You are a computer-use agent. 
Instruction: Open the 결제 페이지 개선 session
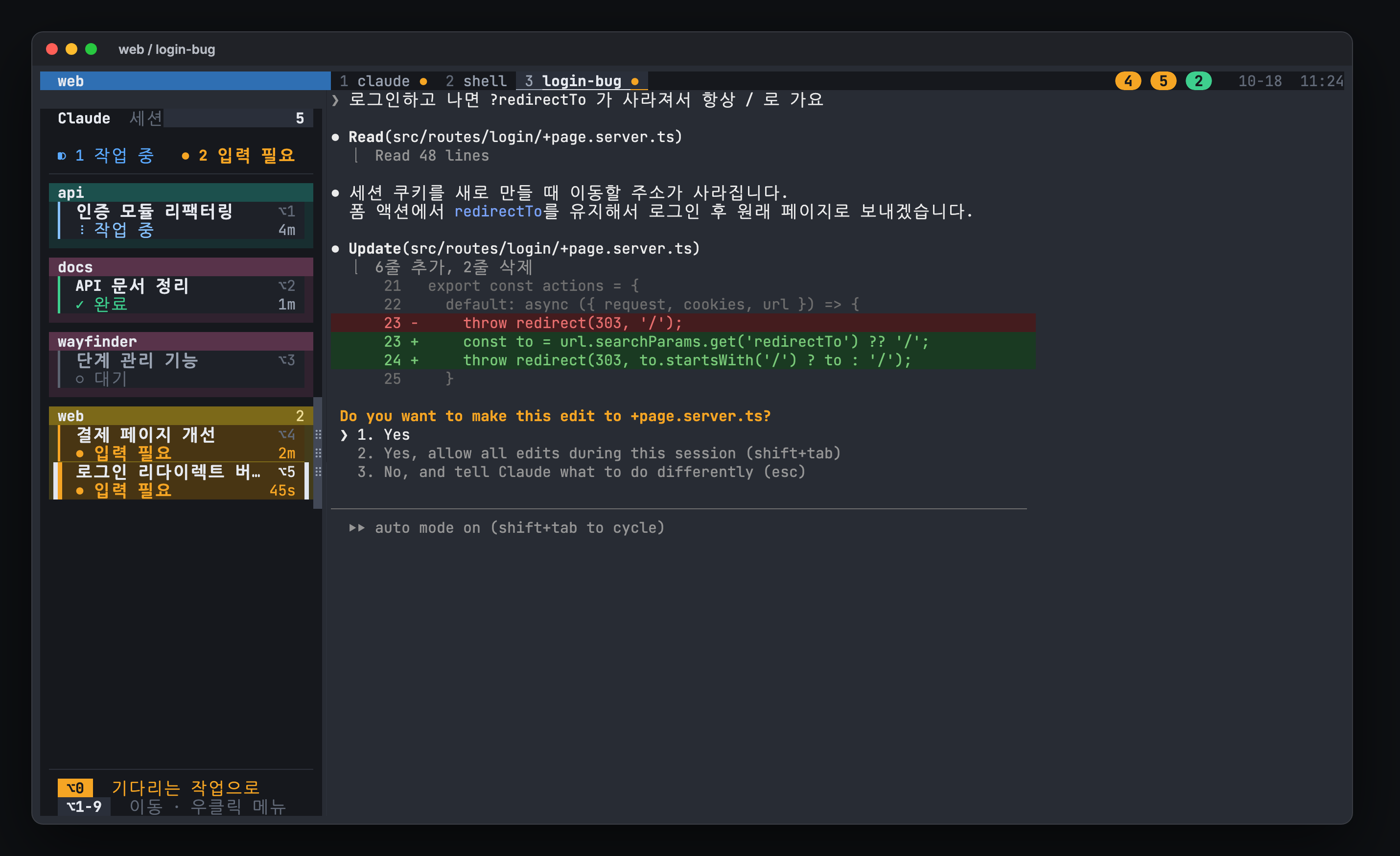[181, 444]
